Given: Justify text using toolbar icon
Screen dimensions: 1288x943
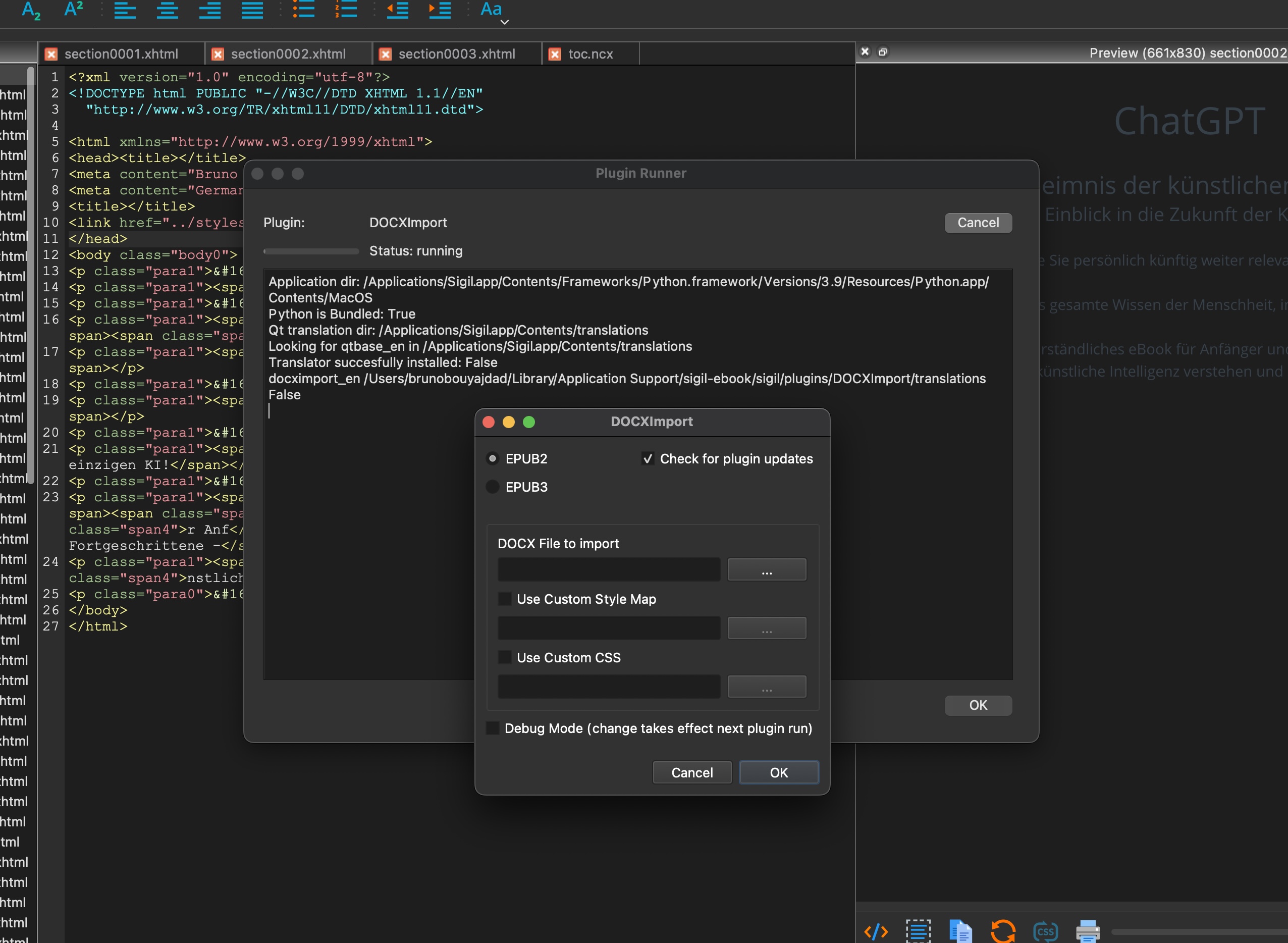Looking at the screenshot, I should [252, 10].
